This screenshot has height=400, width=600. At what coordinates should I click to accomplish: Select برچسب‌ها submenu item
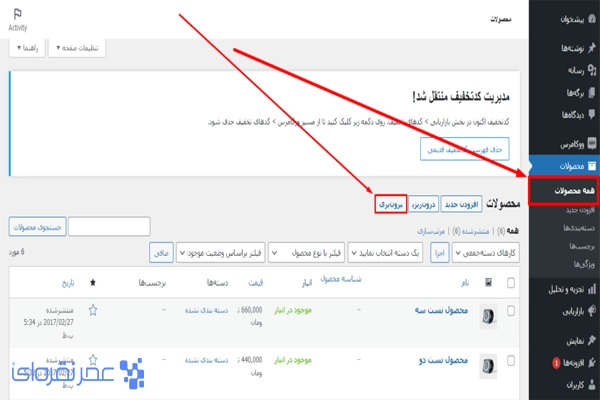point(582,246)
